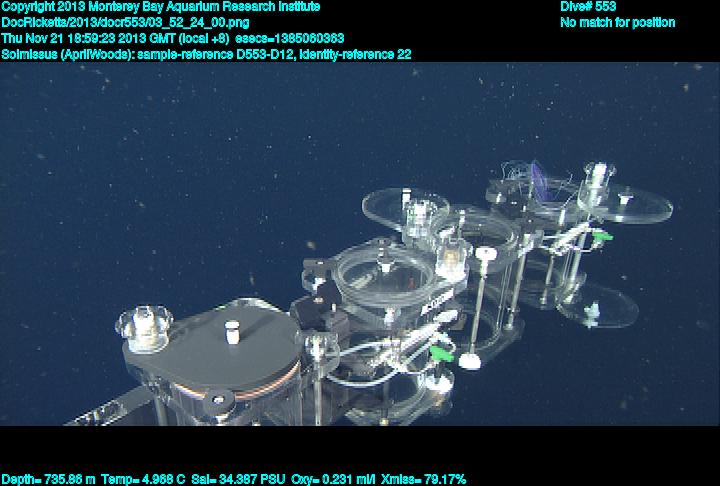The width and height of the screenshot is (720, 486).
Task: Click the timestamp Thu Nov 21 18:59:23 2013 GMT
Action: [89, 38]
